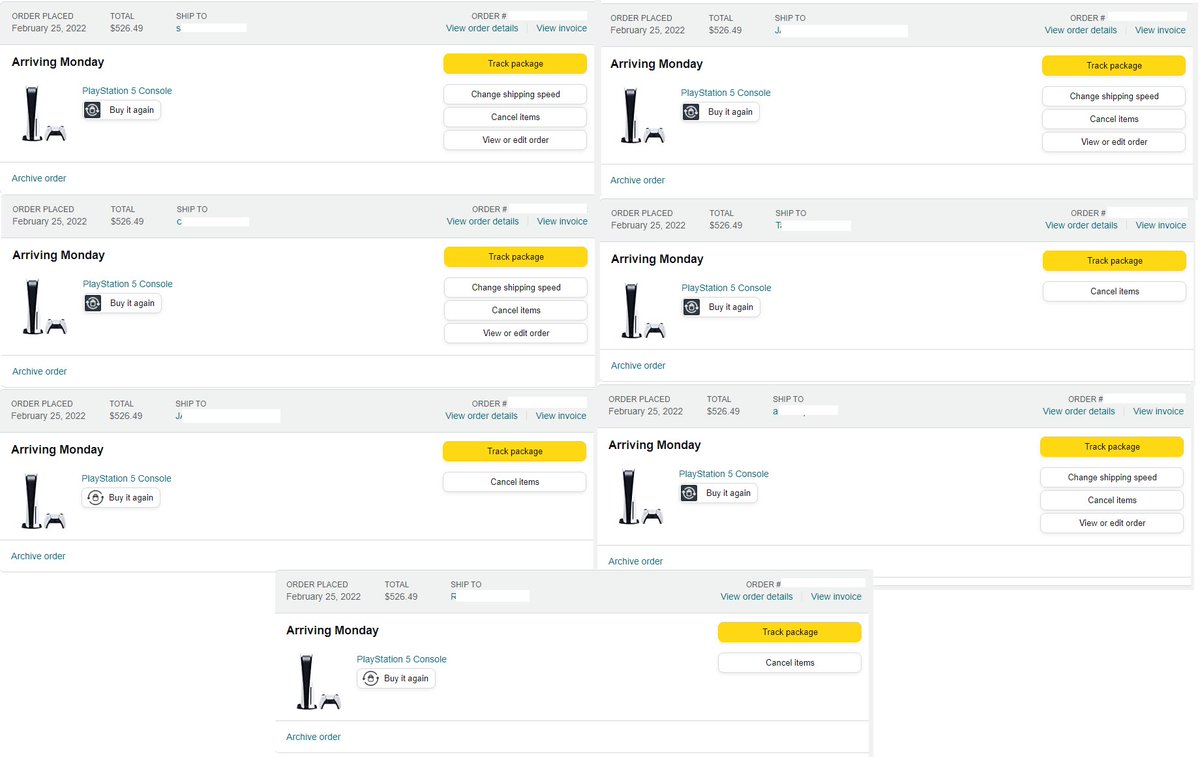Click PS5 product image in 'T' order

pyautogui.click(x=642, y=310)
